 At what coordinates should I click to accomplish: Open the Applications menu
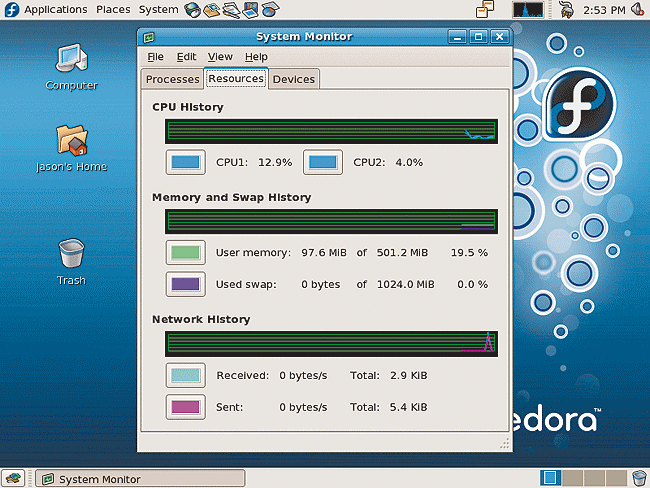pyautogui.click(x=58, y=10)
